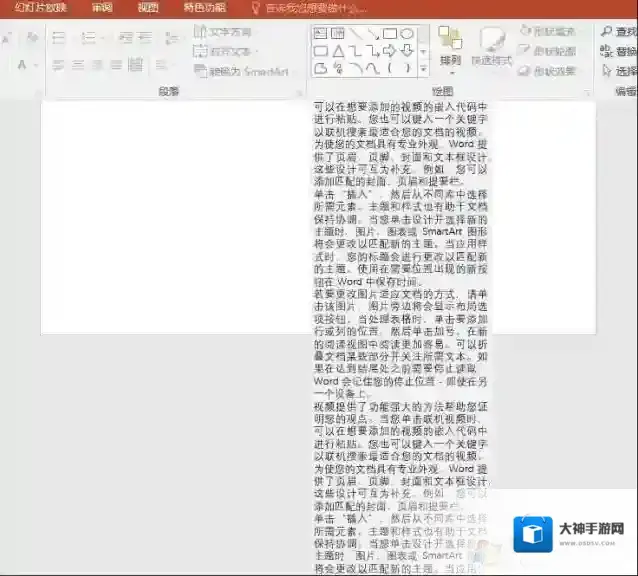Image resolution: width=638 pixels, height=576 pixels.
Task: Select the triangle shape
Action: (x=338, y=51)
